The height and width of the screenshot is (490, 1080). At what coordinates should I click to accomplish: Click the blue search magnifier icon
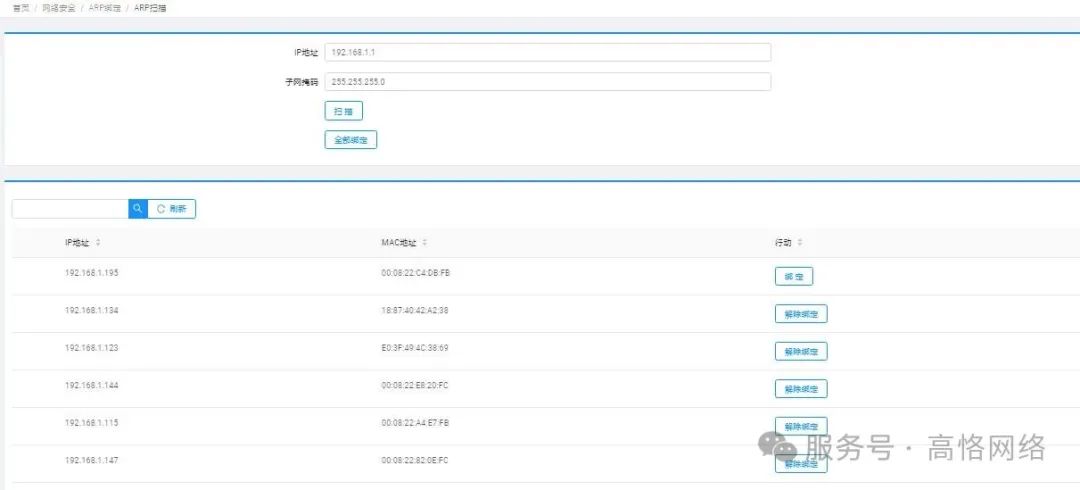[138, 209]
